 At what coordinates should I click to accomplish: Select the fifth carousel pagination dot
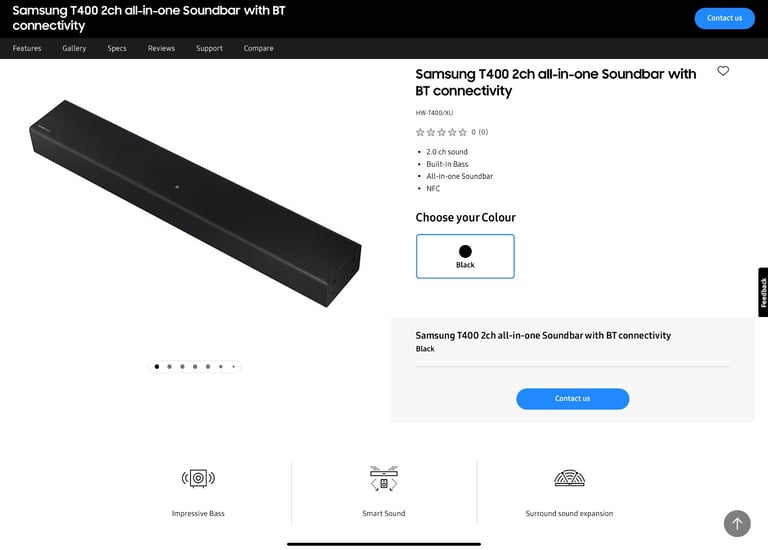(208, 366)
